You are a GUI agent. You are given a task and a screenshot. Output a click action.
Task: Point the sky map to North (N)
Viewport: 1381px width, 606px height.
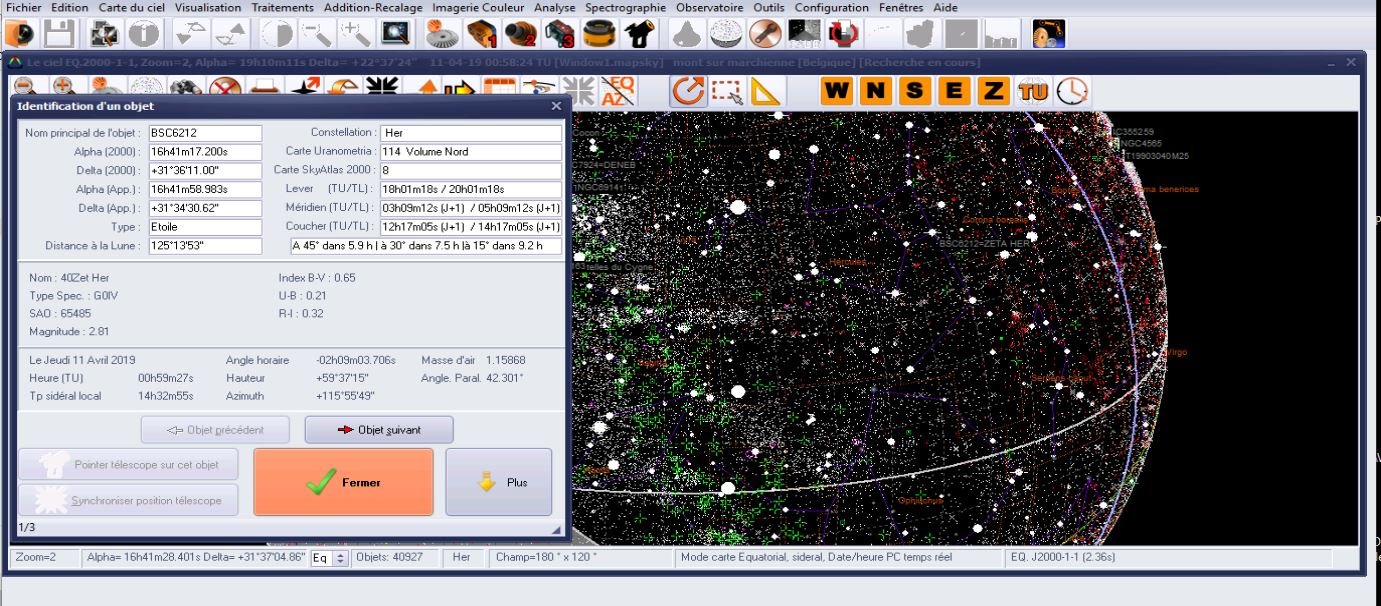(x=876, y=91)
